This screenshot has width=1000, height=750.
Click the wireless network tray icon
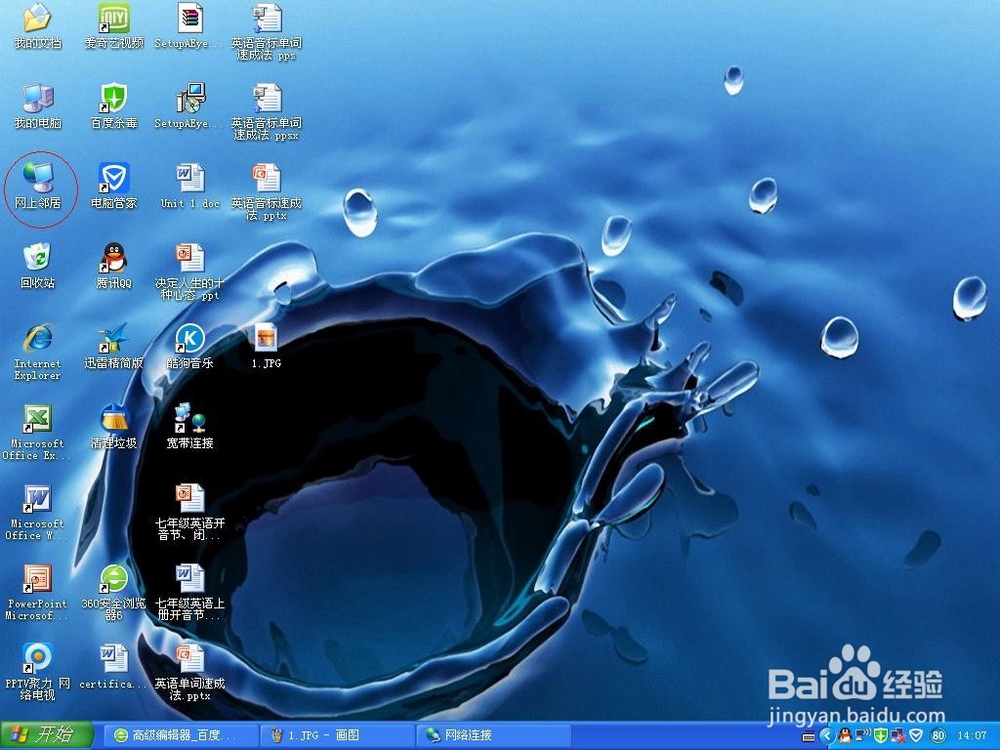[x=863, y=736]
